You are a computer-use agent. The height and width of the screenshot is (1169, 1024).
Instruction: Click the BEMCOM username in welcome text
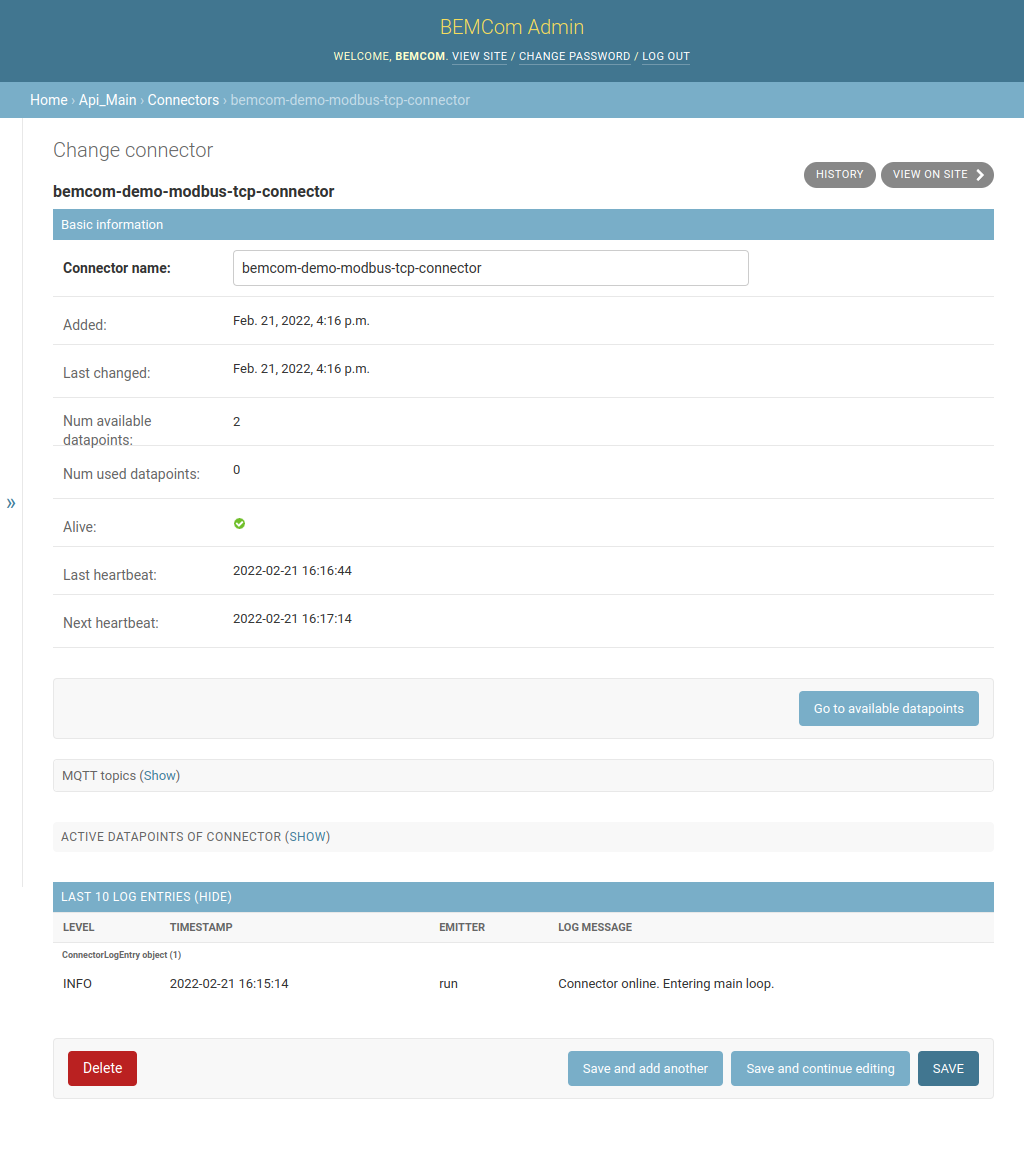coord(420,57)
